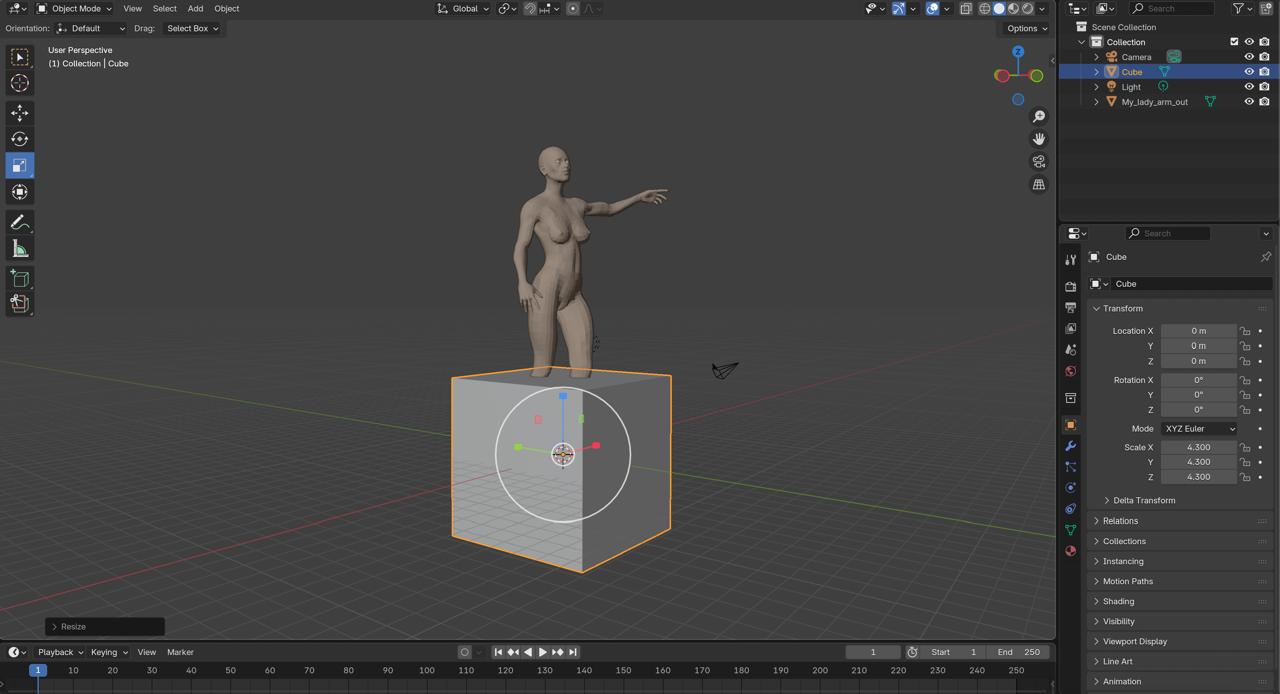Open the Modifiers properties tab
This screenshot has width=1280, height=694.
tap(1071, 446)
